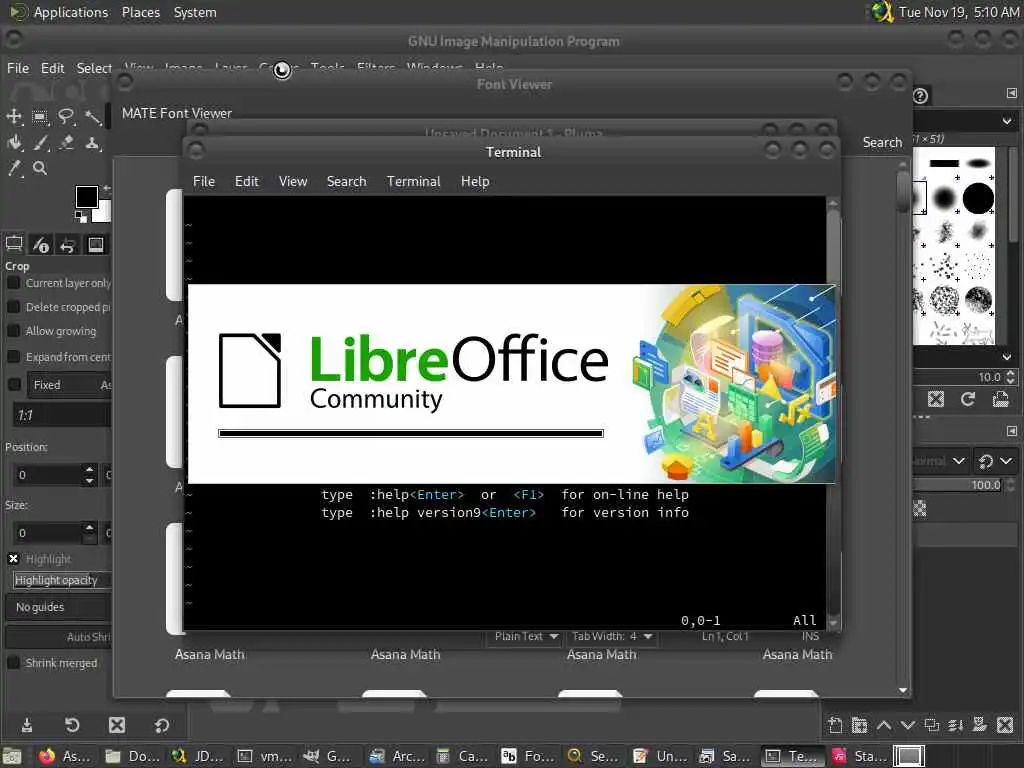
Task: Adjust the layer opacity 100.0 slider
Action: (959, 485)
